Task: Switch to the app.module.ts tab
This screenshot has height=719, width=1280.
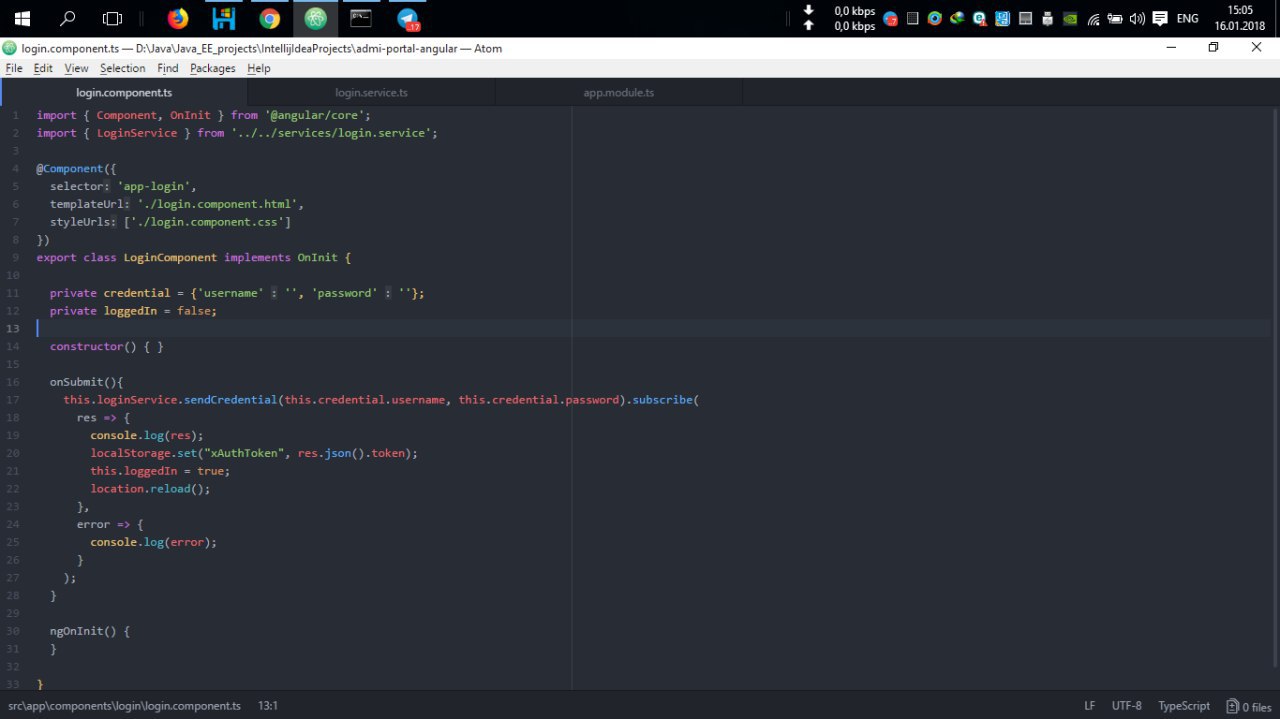Action: pos(618,92)
